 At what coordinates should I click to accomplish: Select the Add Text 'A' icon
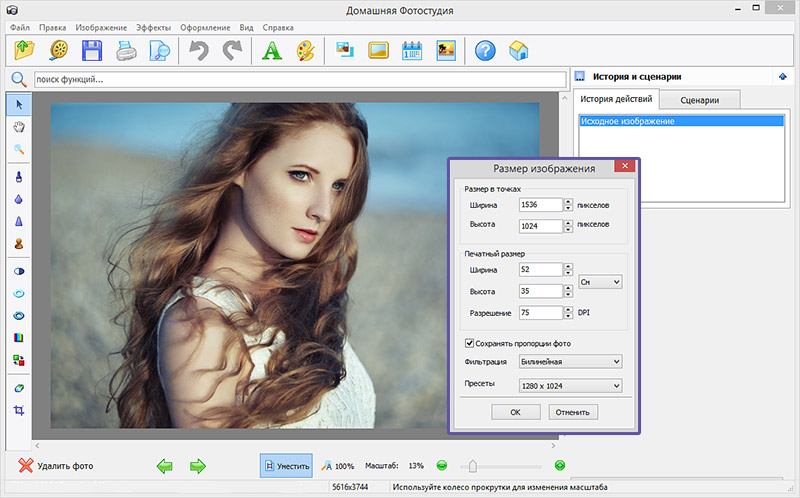[270, 50]
